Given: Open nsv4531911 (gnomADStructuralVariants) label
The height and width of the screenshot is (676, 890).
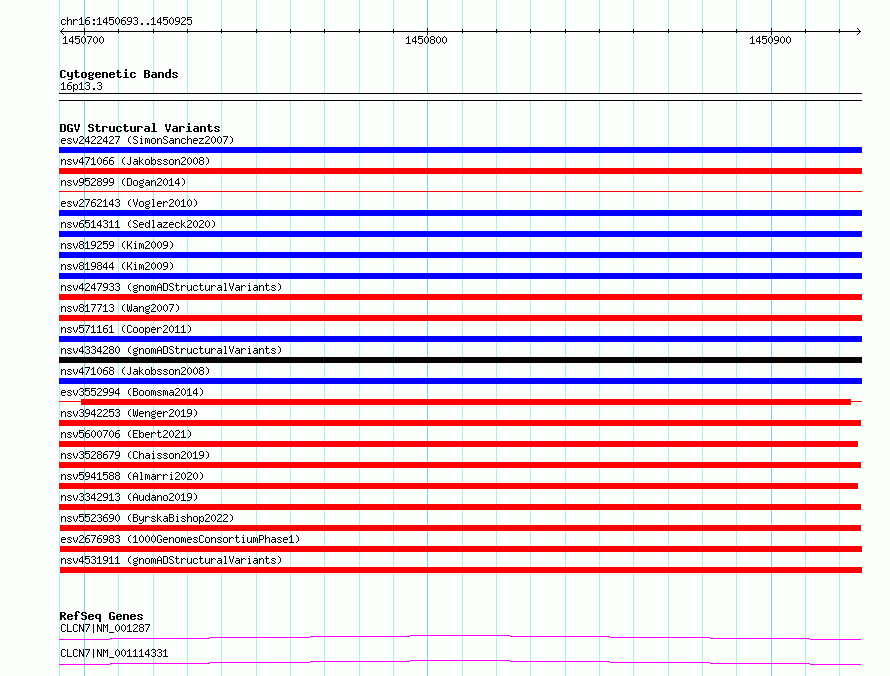Looking at the screenshot, I should (x=171, y=560).
